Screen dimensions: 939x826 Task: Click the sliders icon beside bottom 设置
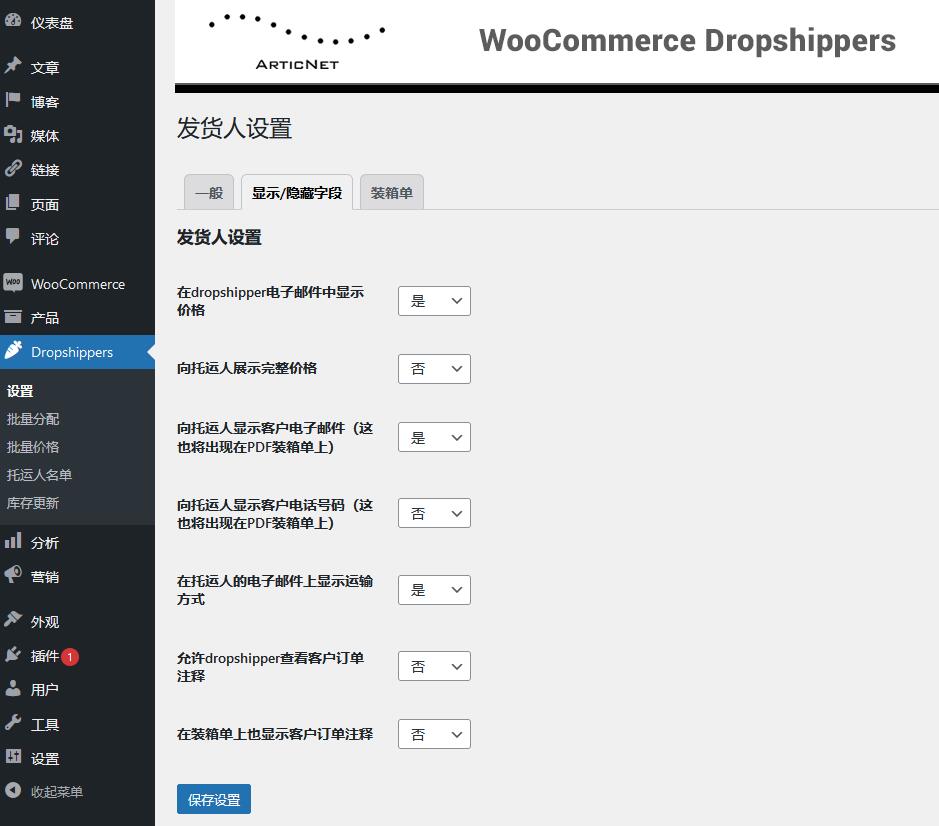(13, 757)
